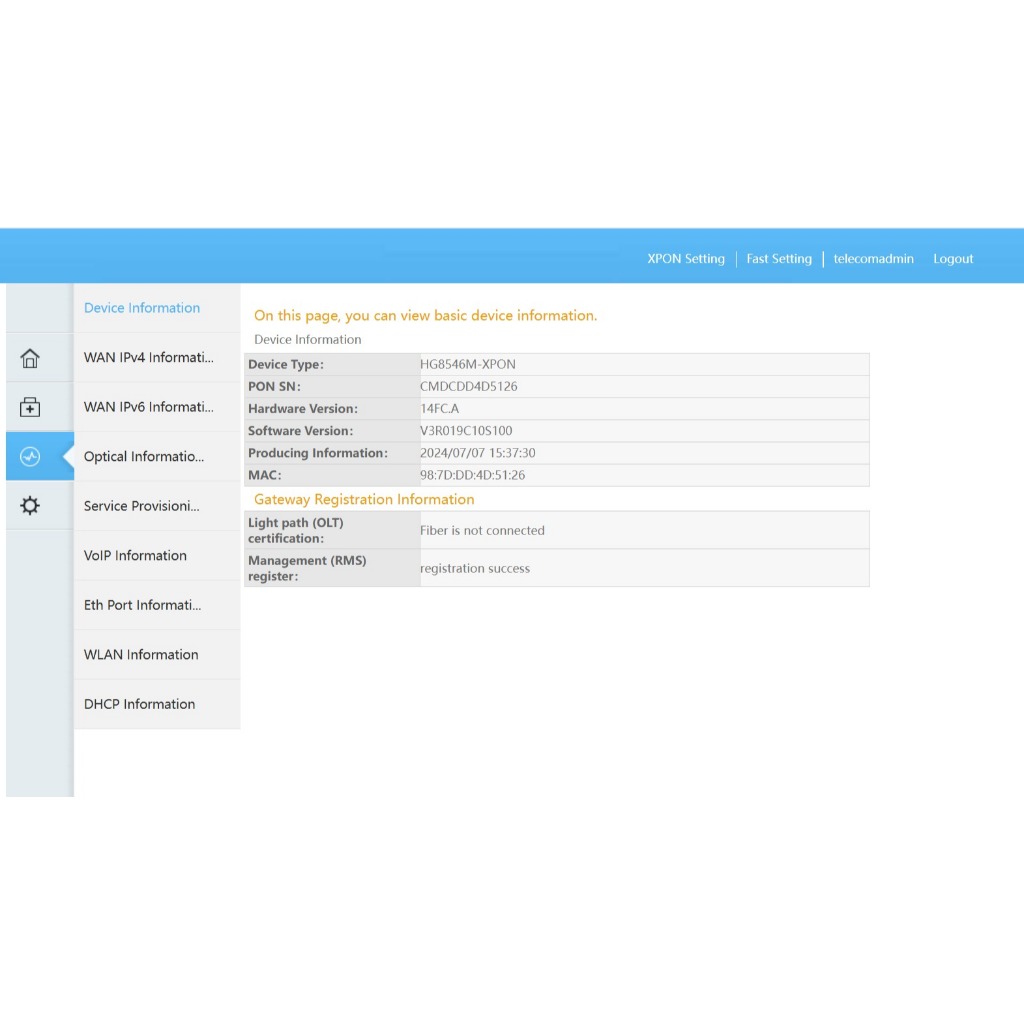This screenshot has width=1024, height=1024.
Task: Show VoIP Information page
Action: 135,556
